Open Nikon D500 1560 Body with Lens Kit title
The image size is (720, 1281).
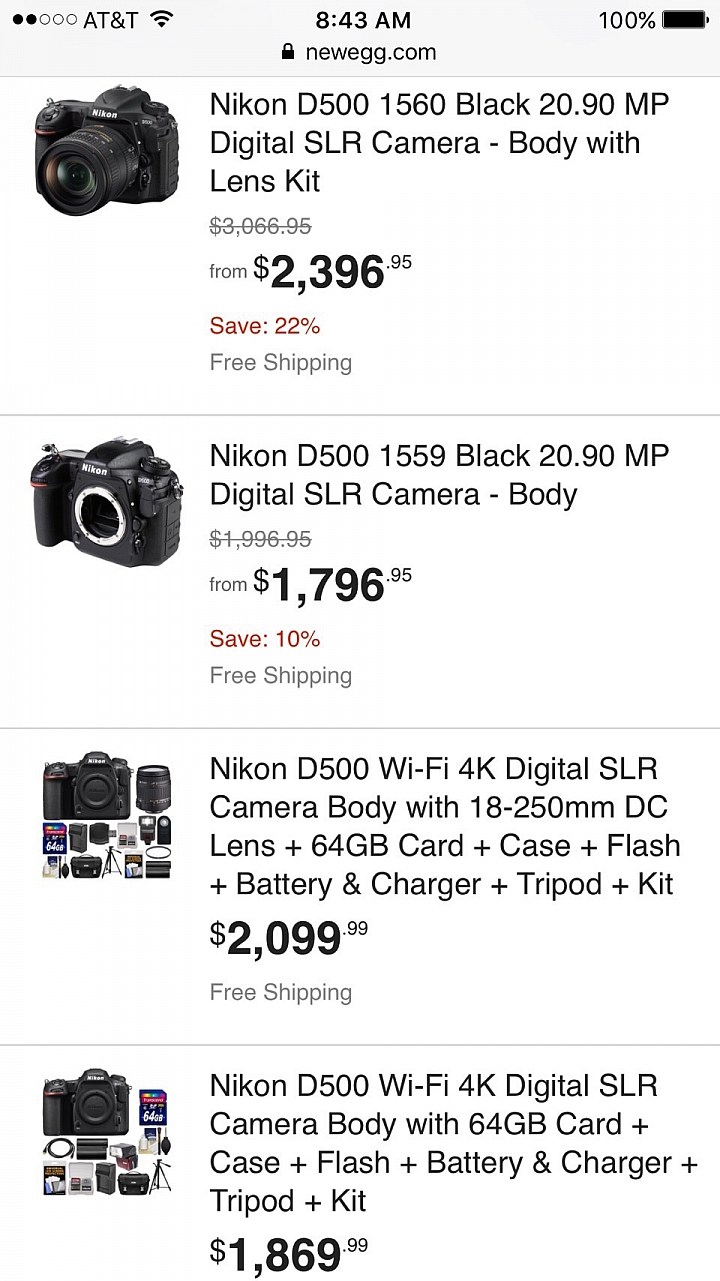coord(439,143)
